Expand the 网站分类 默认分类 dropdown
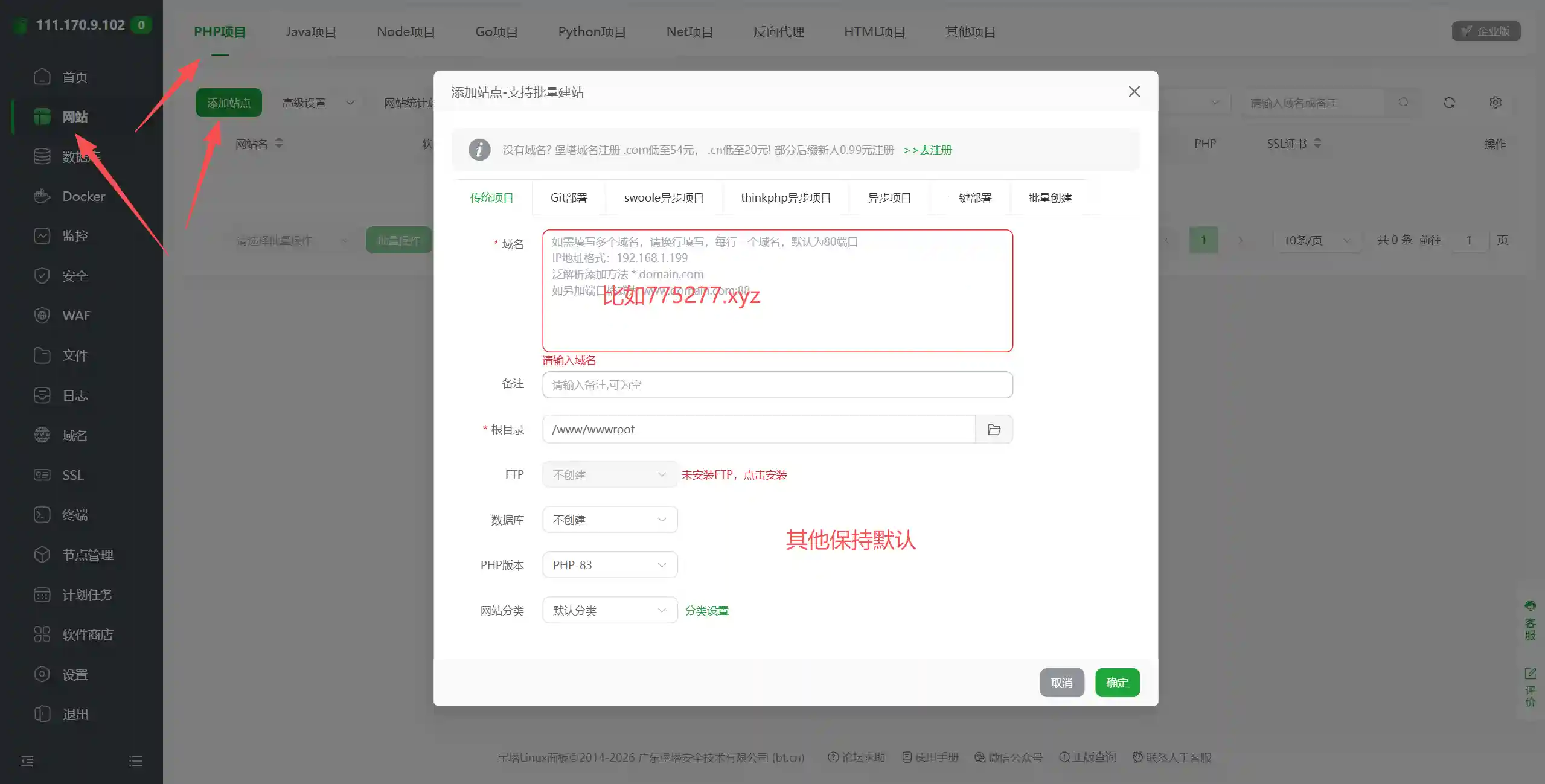Image resolution: width=1545 pixels, height=784 pixels. pos(610,610)
